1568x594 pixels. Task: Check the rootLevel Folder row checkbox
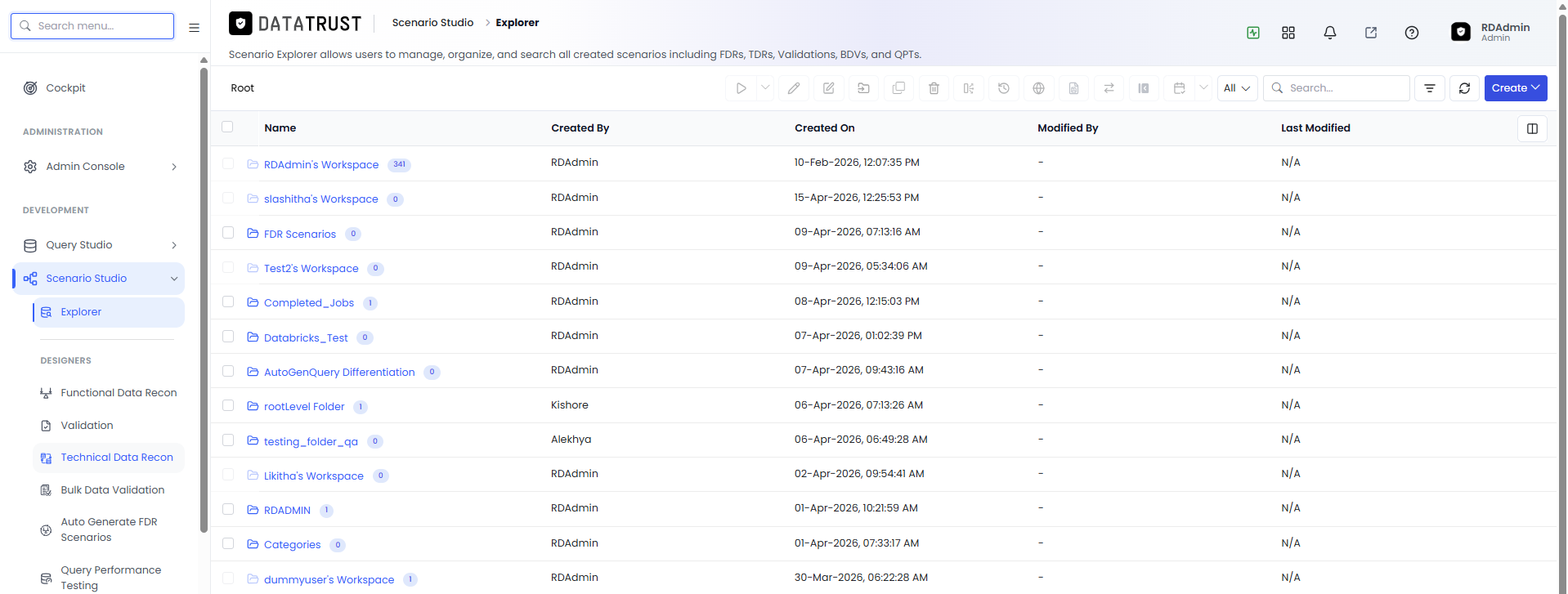(228, 405)
